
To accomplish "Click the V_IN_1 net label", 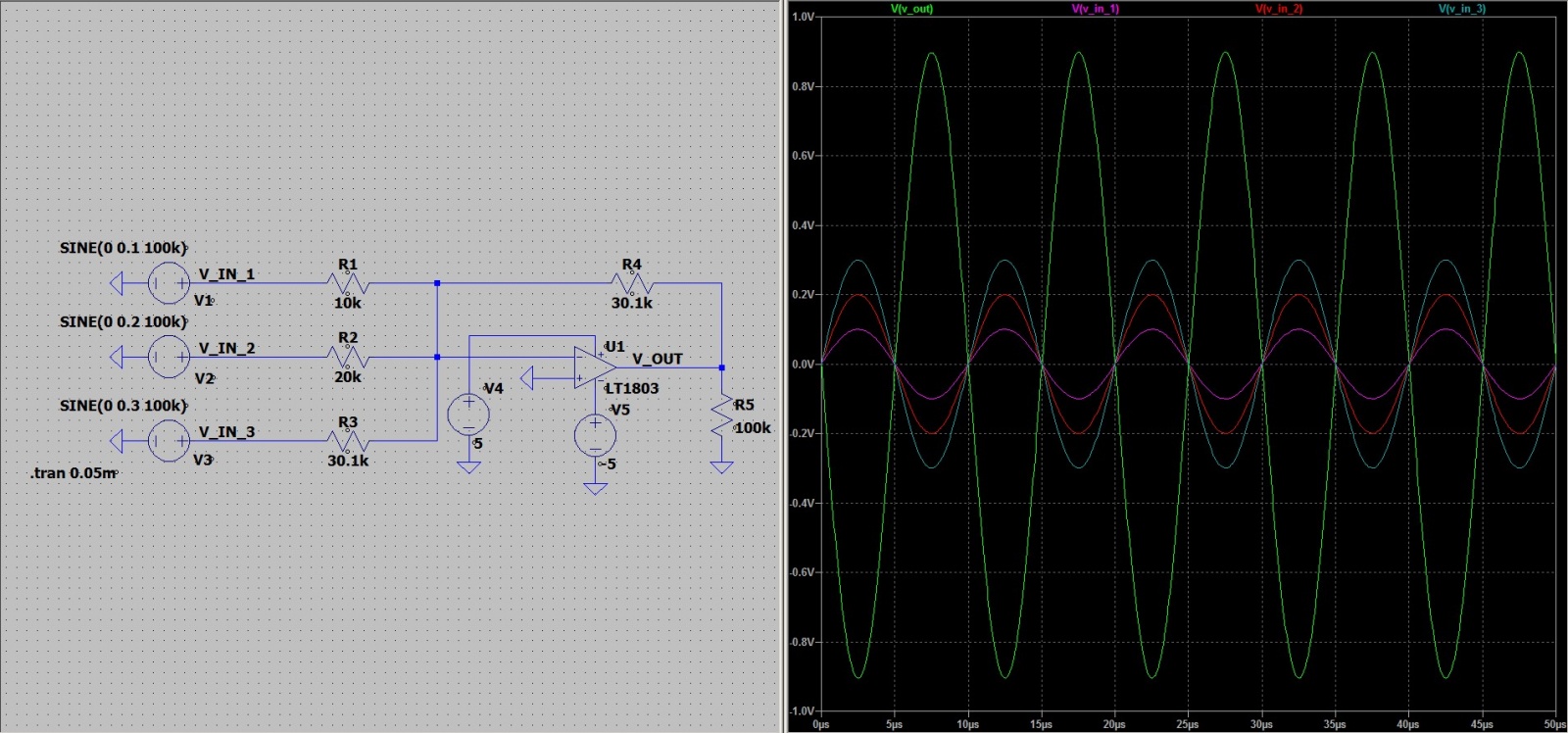I will coord(226,274).
